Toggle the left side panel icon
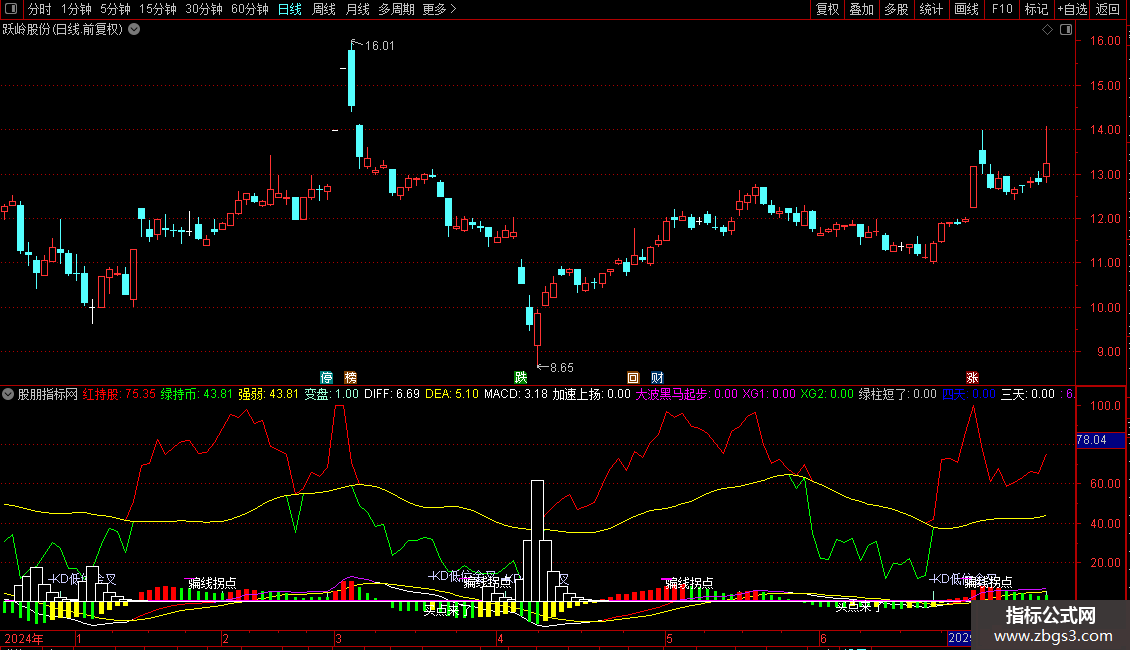Screen dimensions: 1130x650 11,9
